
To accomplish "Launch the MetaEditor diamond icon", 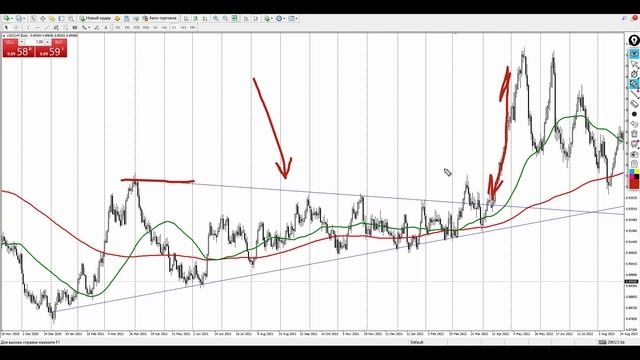I will click(117, 18).
